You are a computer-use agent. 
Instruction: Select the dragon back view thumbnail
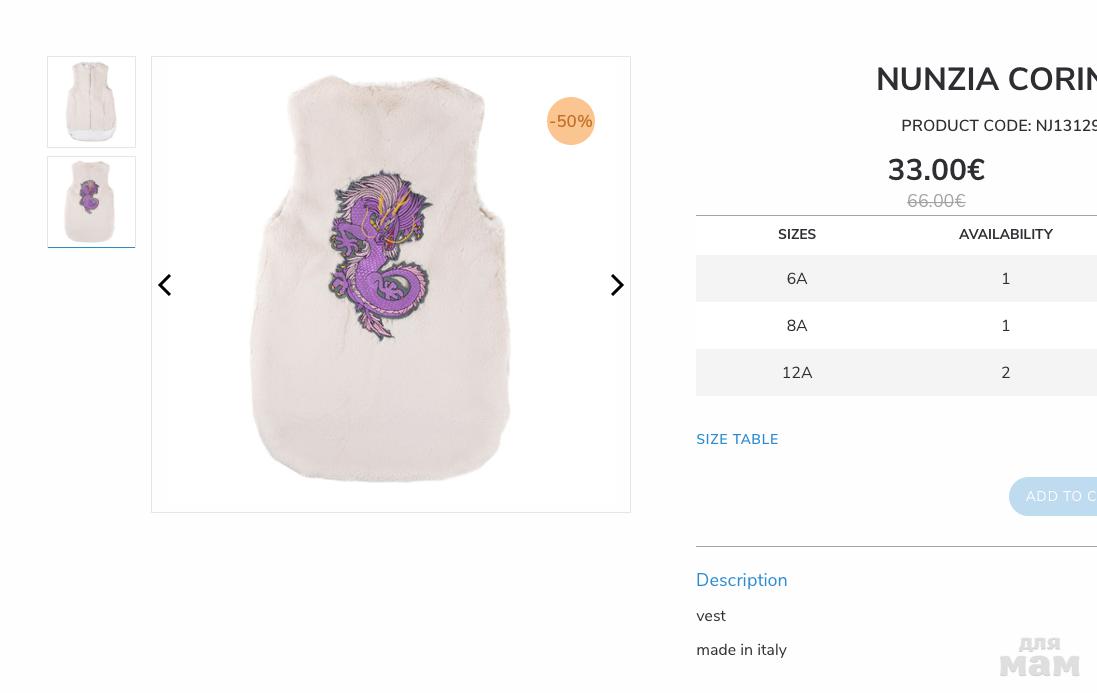click(x=91, y=202)
